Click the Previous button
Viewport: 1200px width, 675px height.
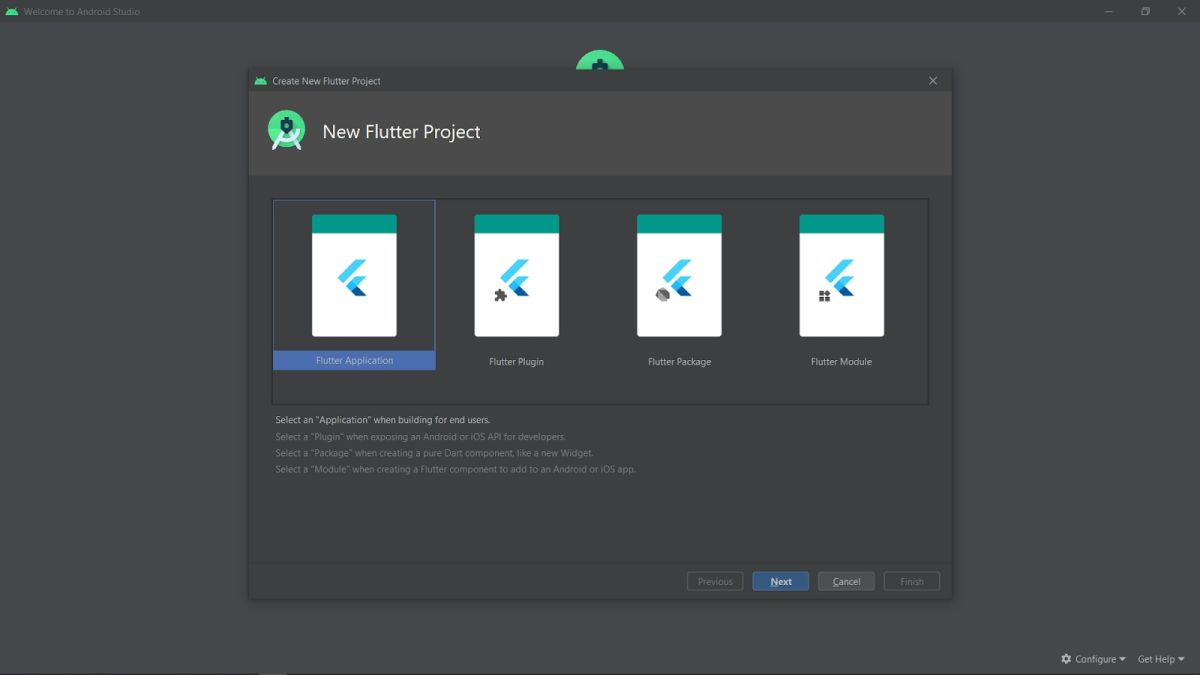(715, 581)
